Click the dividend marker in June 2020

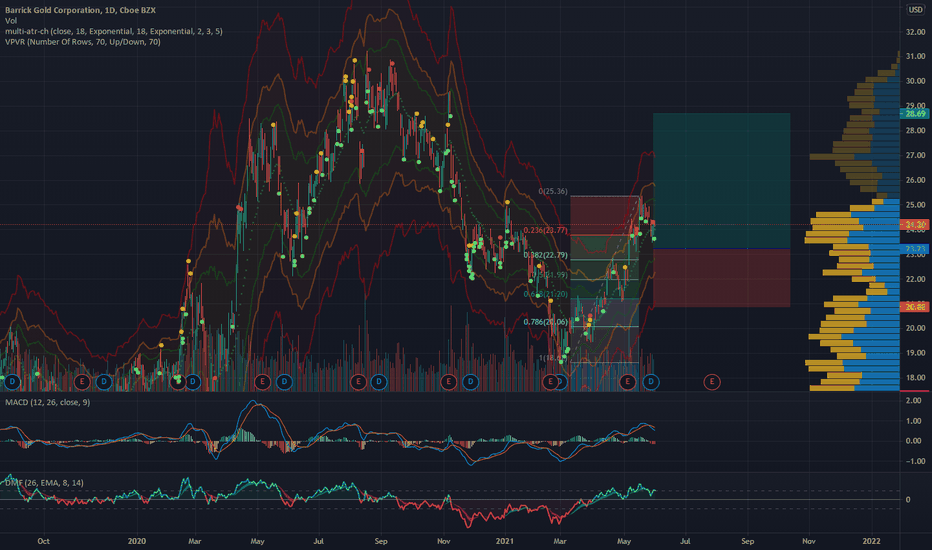pos(284,382)
